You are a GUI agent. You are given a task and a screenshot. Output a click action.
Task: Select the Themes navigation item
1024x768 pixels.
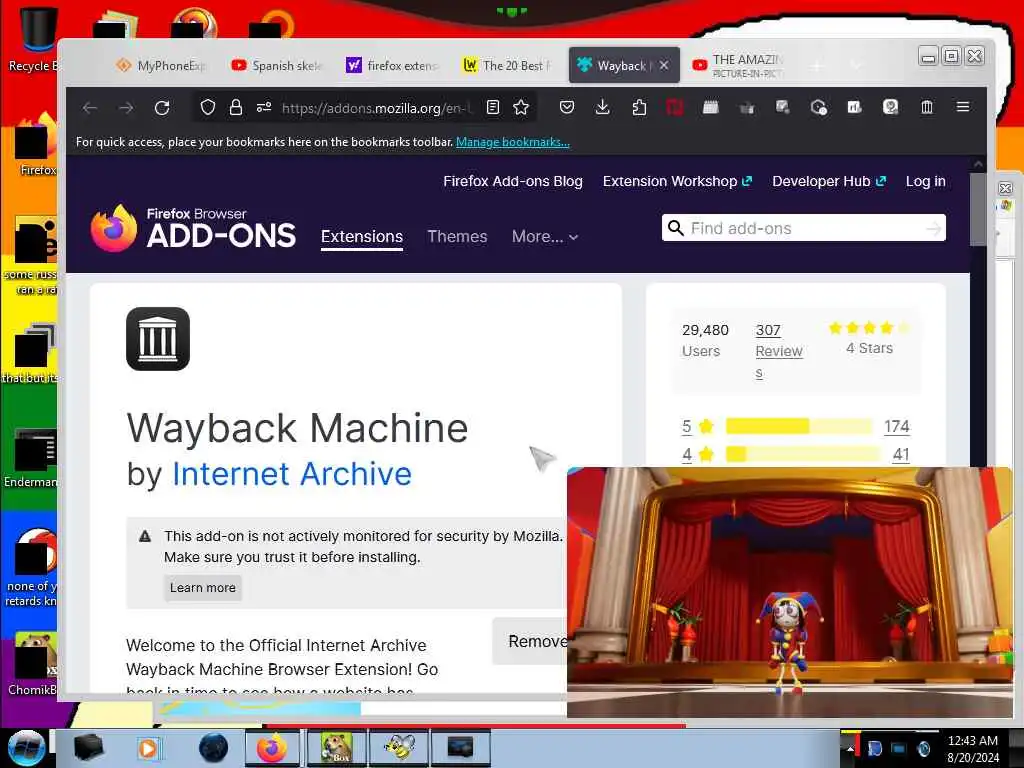click(x=457, y=236)
